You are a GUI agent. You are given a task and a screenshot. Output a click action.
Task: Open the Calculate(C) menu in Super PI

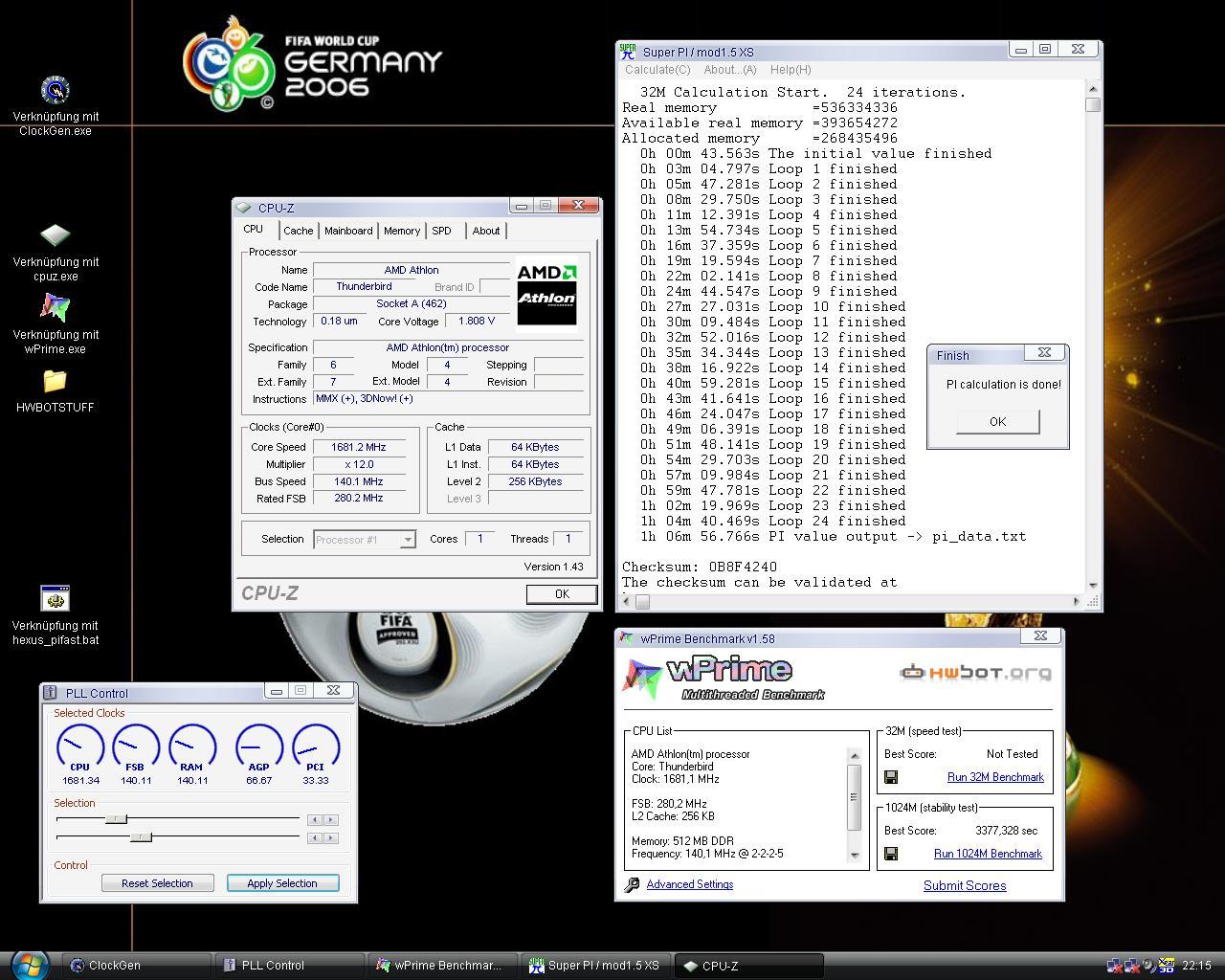click(x=657, y=70)
